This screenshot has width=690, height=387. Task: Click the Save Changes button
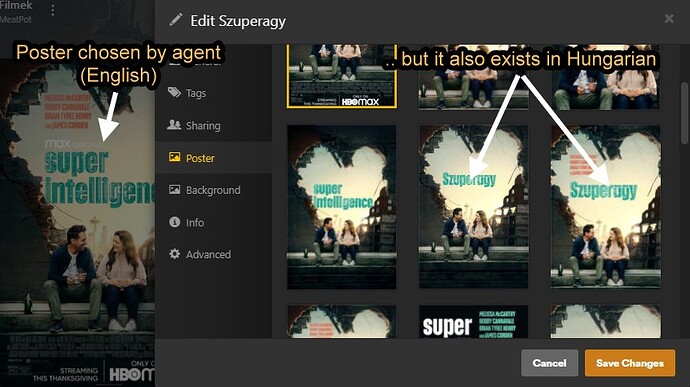tap(630, 363)
